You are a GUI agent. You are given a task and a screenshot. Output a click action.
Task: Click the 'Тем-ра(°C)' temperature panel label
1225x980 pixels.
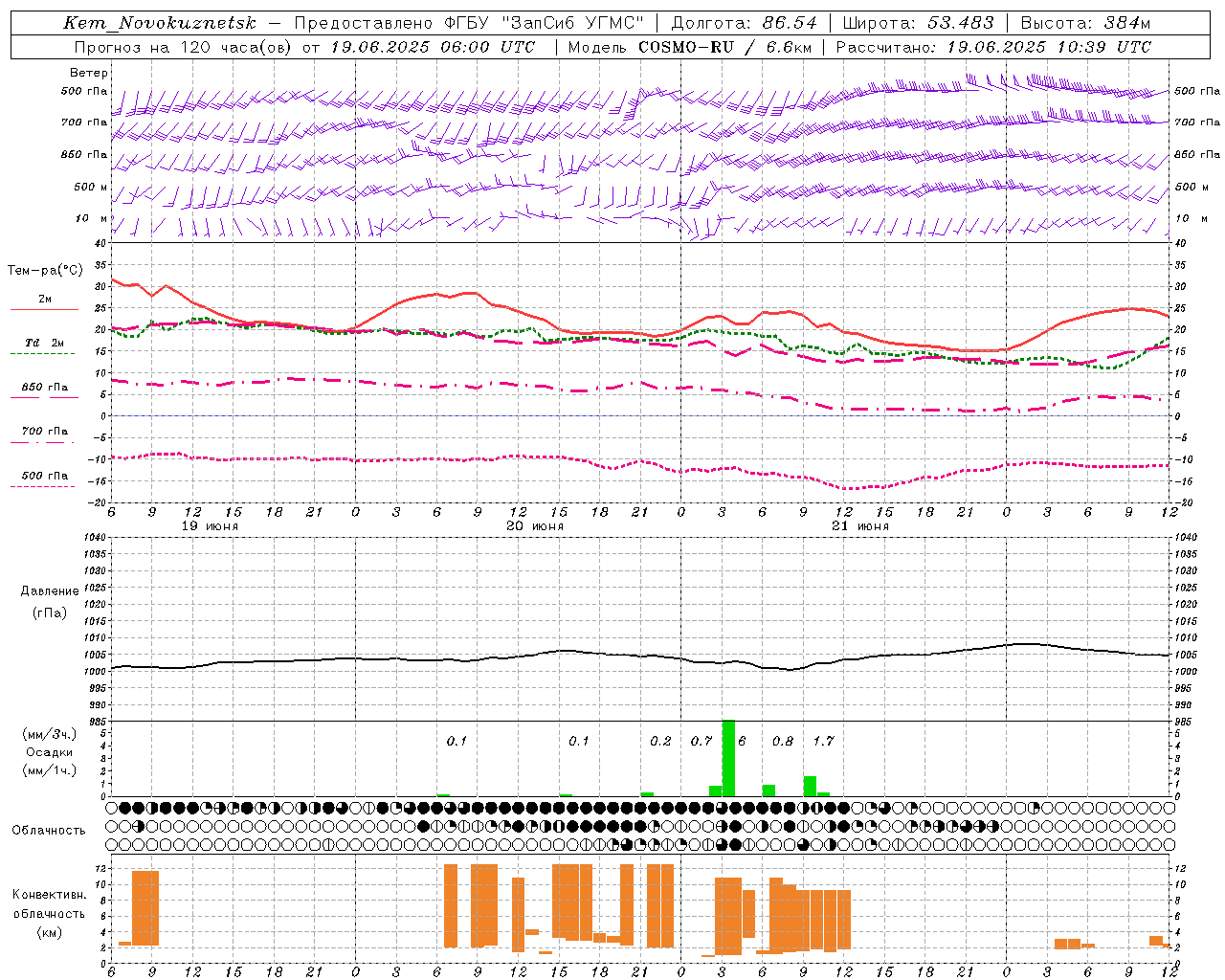click(45, 271)
